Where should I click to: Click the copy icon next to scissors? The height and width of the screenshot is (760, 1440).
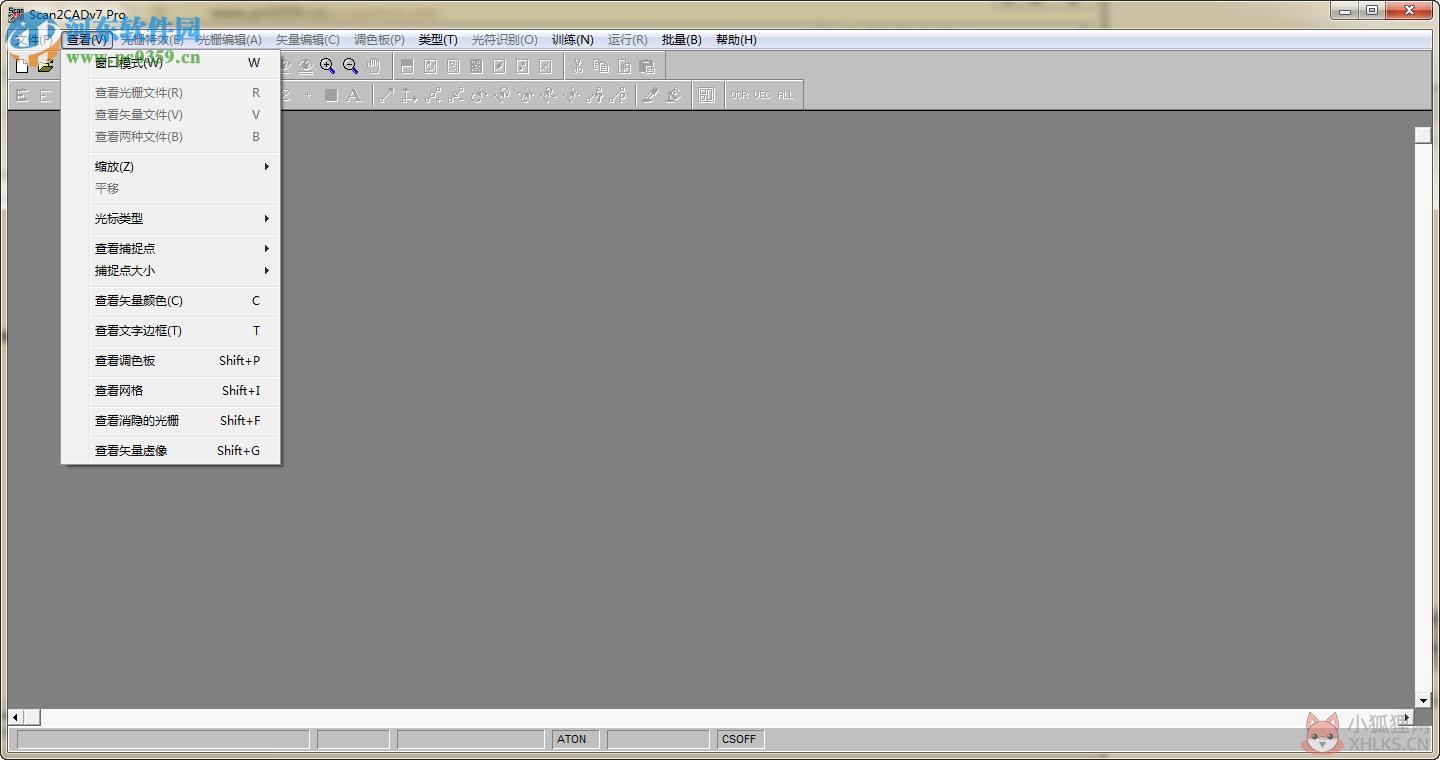pyautogui.click(x=601, y=67)
